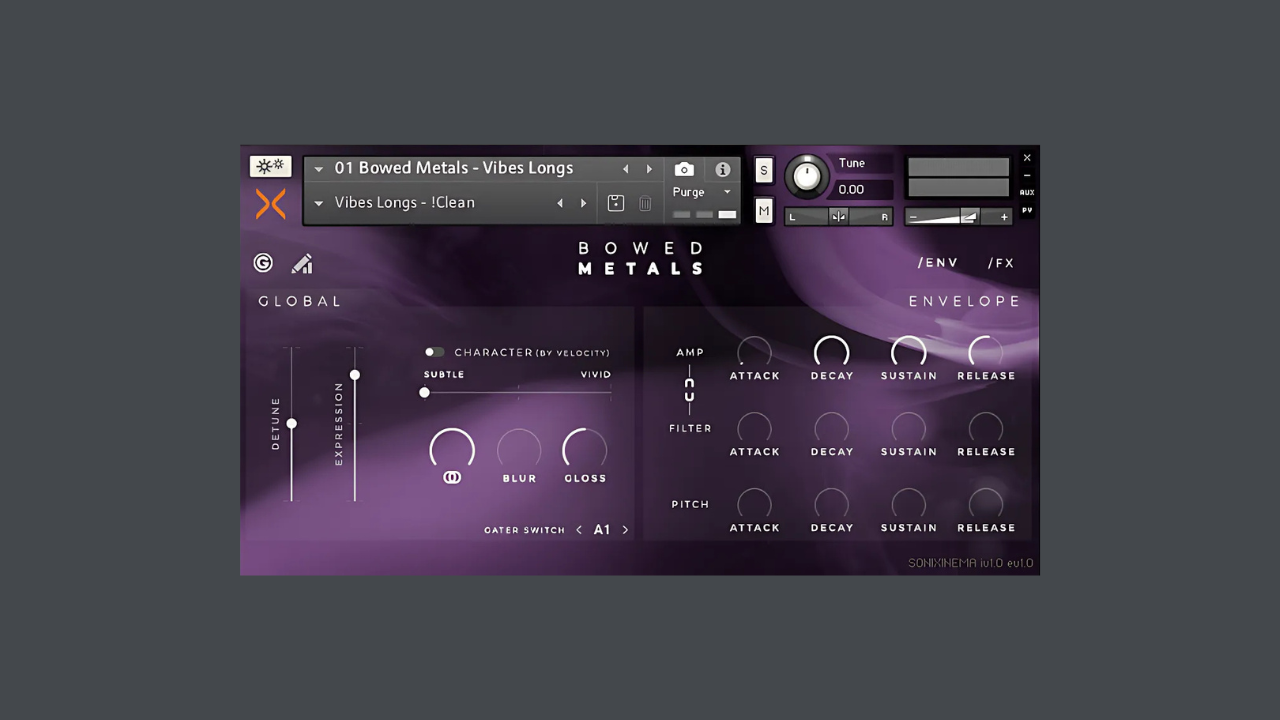Click the previous Gater Switch arrow
This screenshot has height=720, width=1280.
point(579,530)
